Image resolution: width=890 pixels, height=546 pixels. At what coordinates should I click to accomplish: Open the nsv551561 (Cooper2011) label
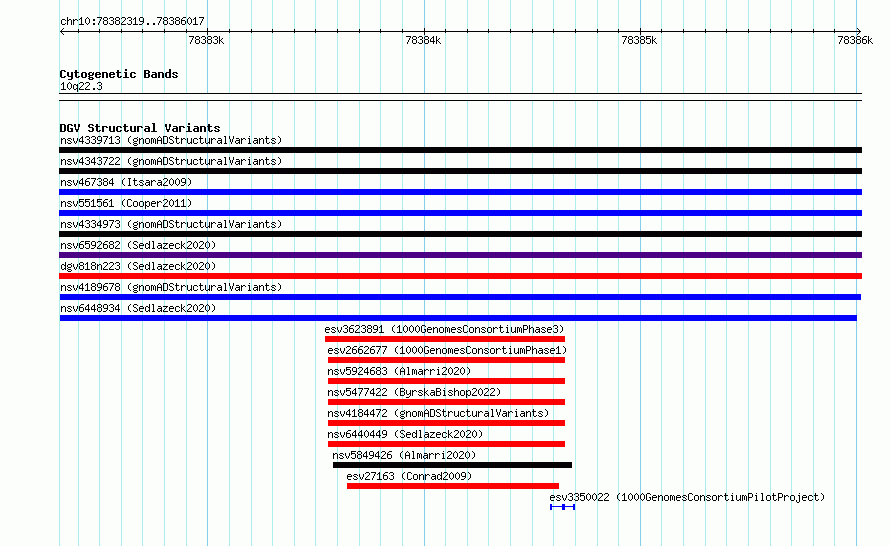[x=126, y=203]
